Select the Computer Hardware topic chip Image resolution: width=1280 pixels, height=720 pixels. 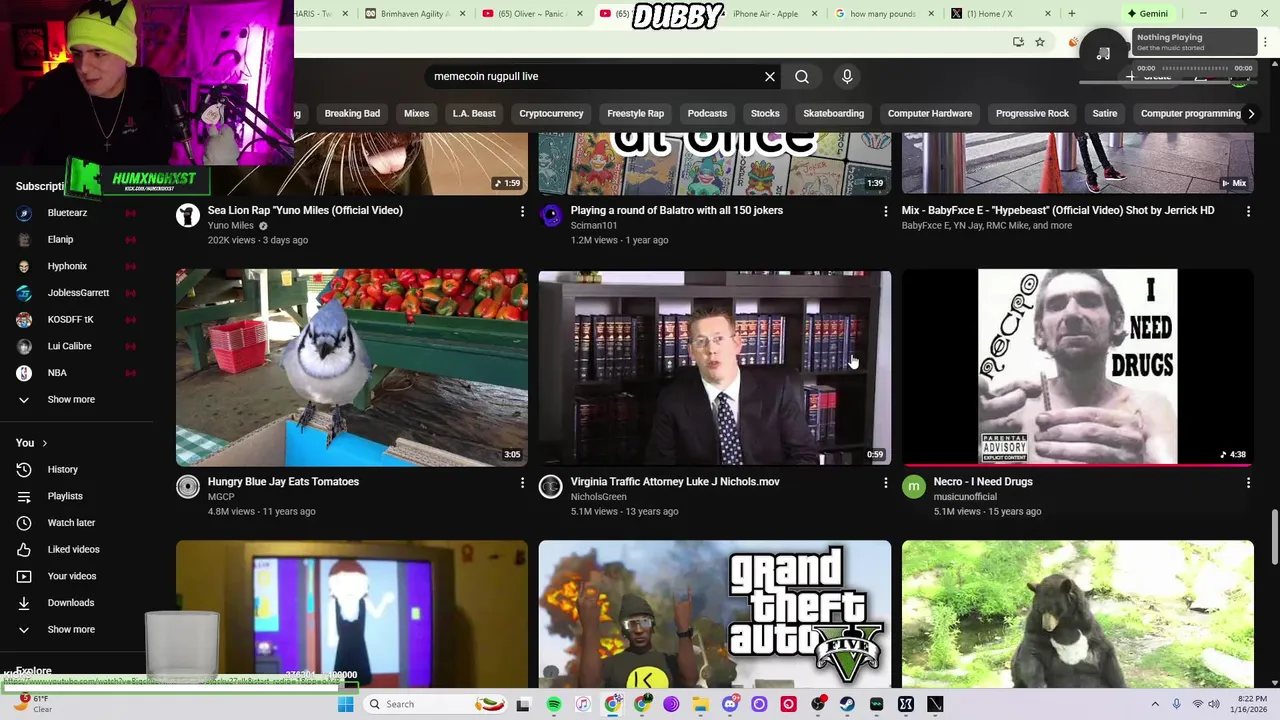[930, 114]
